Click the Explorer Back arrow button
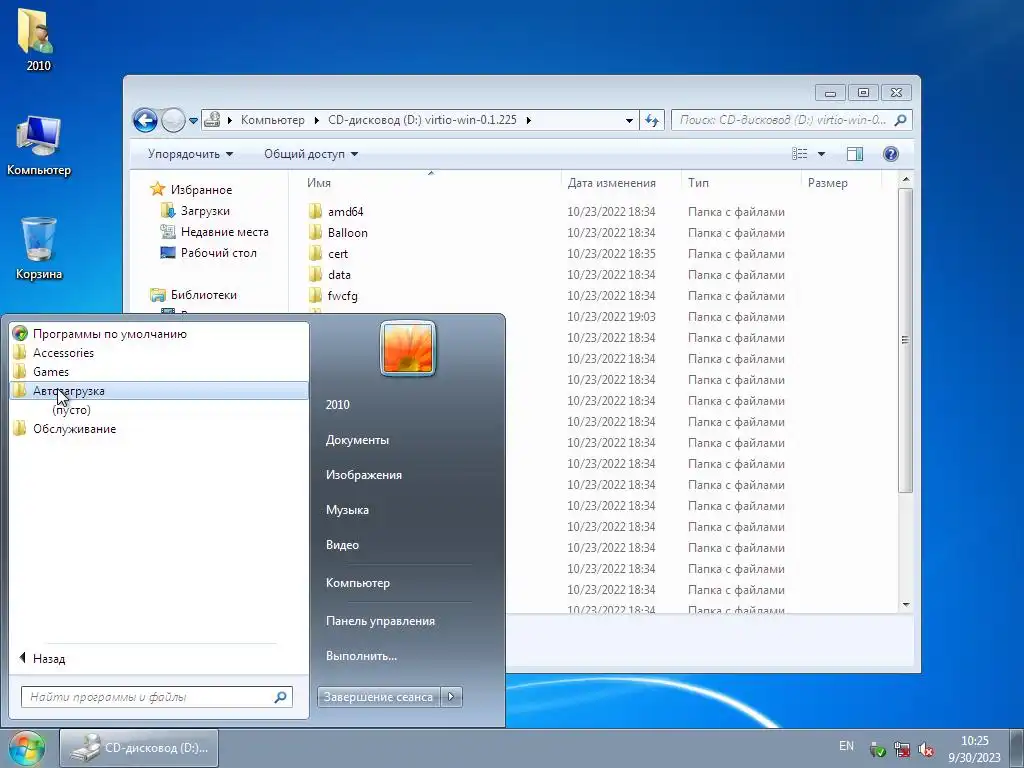 coord(145,120)
